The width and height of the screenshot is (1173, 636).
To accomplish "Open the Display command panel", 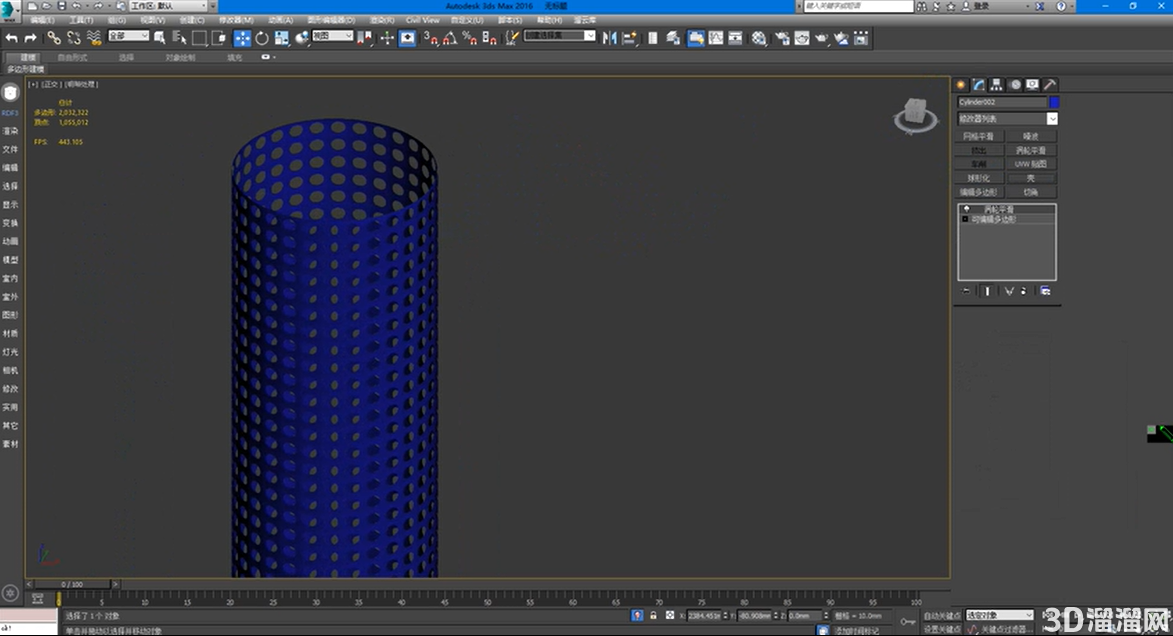I will 1033,84.
